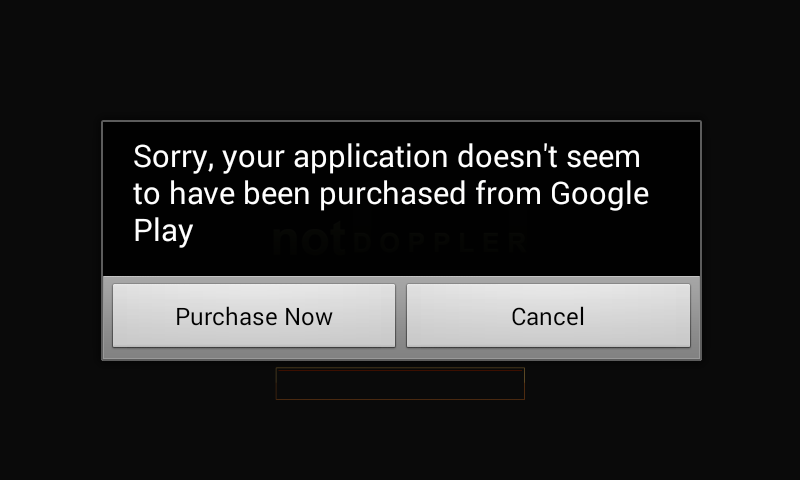Click the dark area beneath the outlined box
800x480 pixels.
(400, 440)
